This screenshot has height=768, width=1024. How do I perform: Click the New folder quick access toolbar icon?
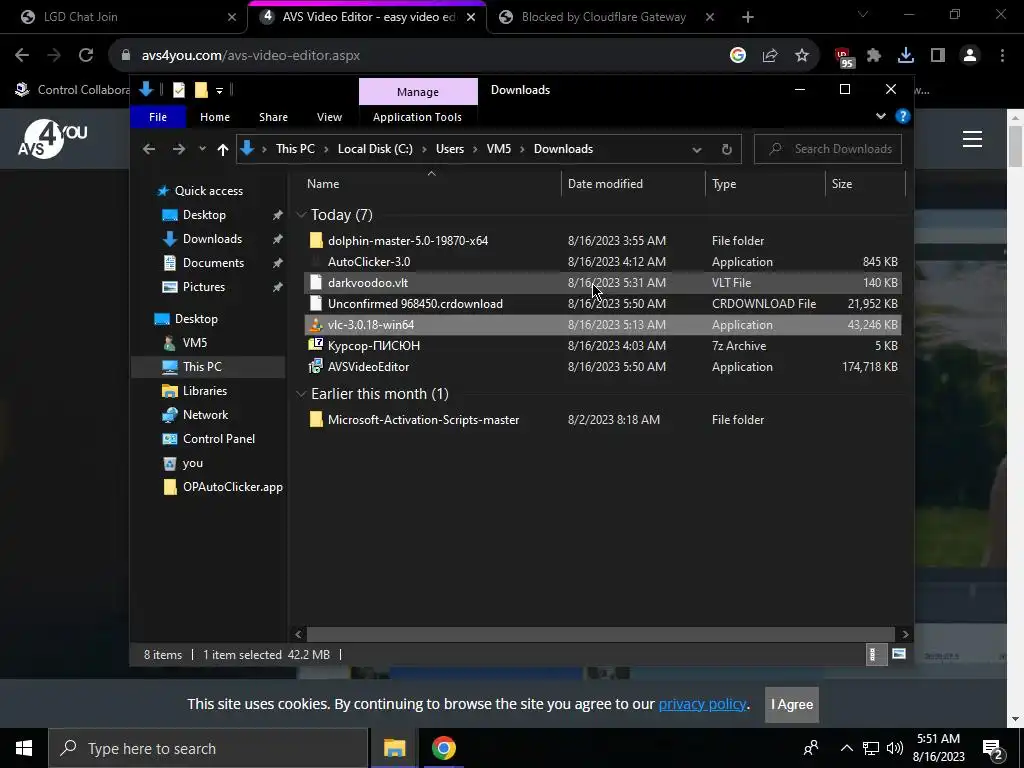(201, 90)
